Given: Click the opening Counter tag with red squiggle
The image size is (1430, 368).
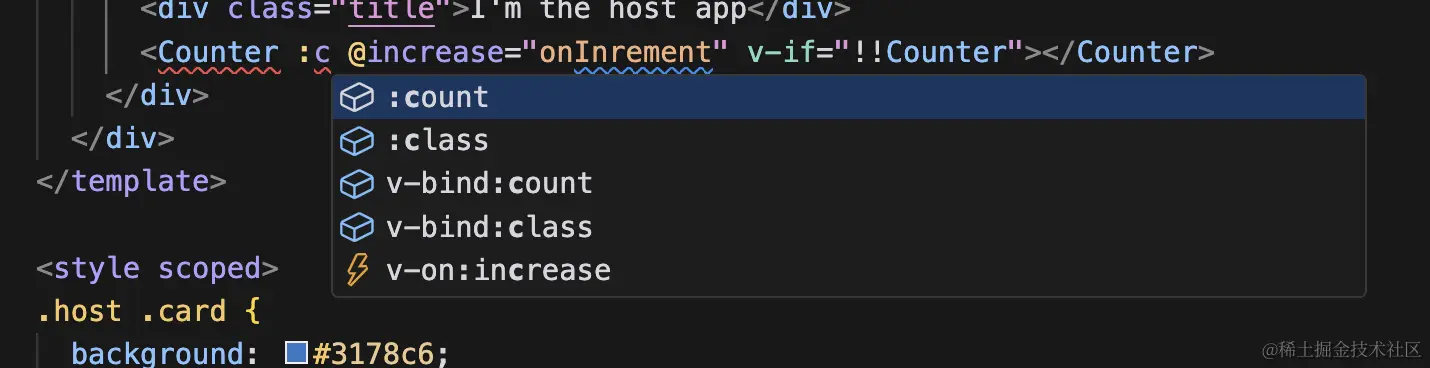Looking at the screenshot, I should 218,52.
